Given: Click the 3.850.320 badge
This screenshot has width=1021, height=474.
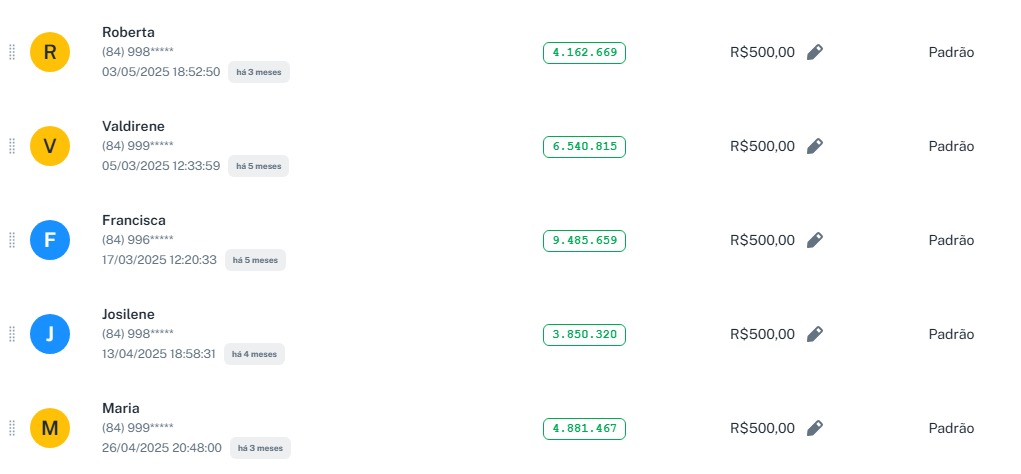Looking at the screenshot, I should [x=584, y=335].
